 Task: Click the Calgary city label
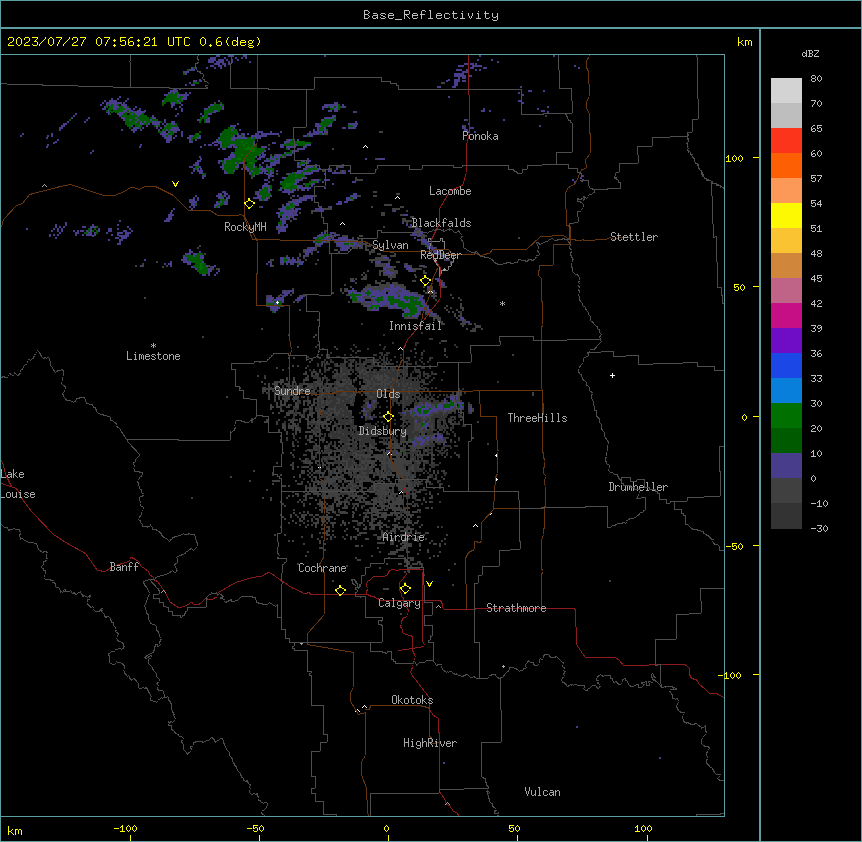400,603
